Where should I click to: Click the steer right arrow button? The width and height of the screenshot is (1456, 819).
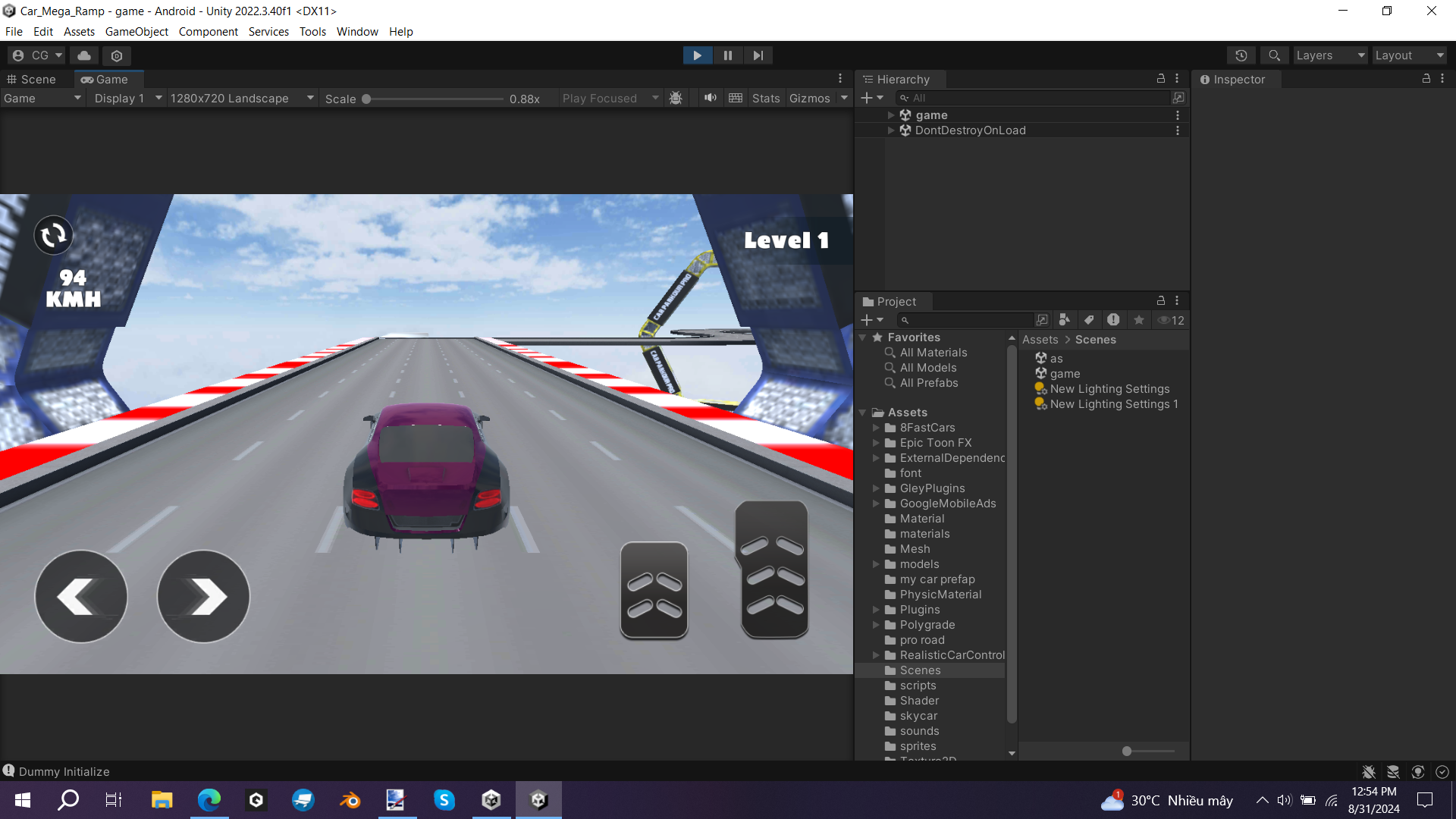point(203,597)
